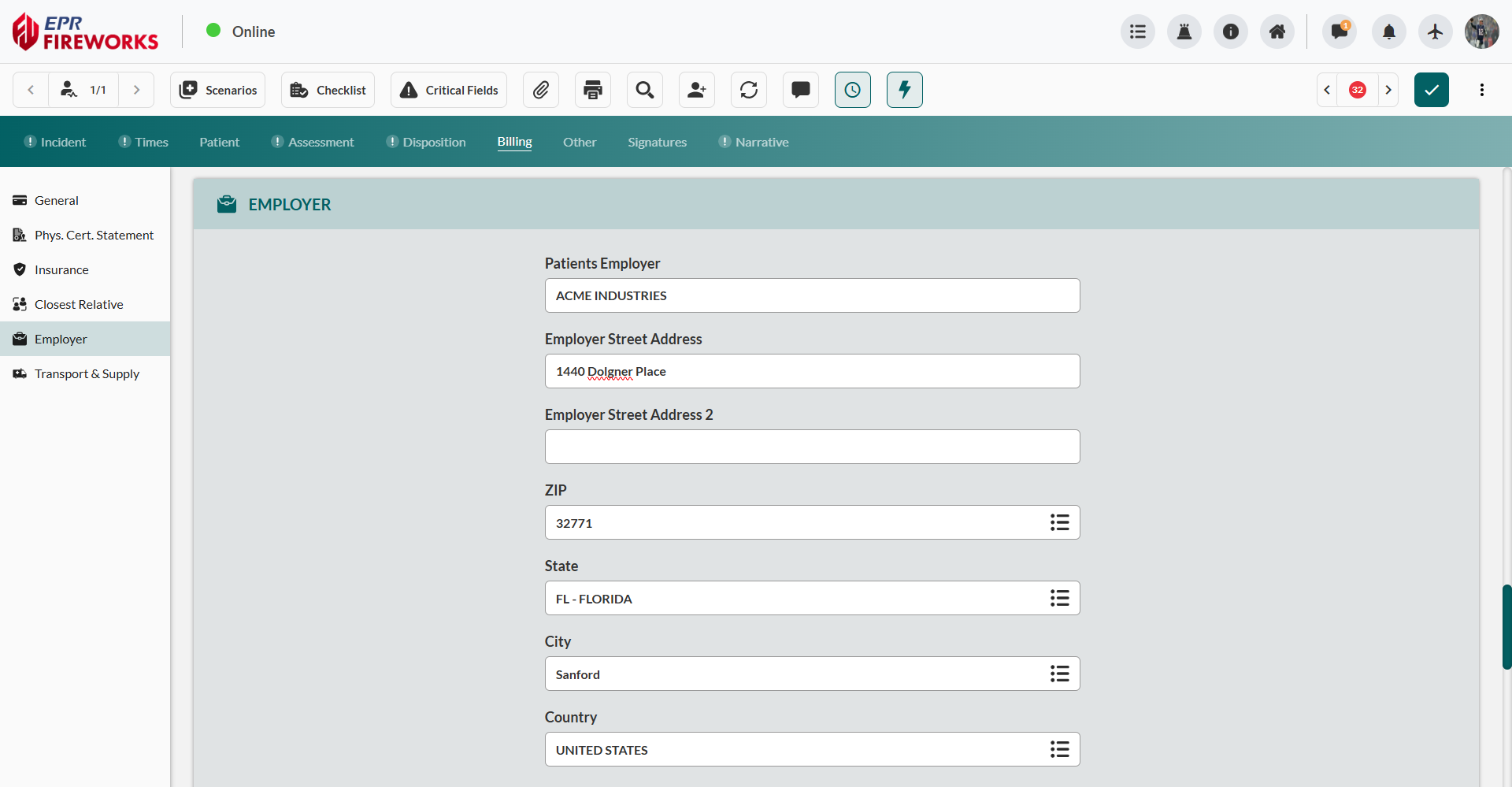Open the Critical Fields panel
Screen dimensions: 1512x787
tap(448, 90)
